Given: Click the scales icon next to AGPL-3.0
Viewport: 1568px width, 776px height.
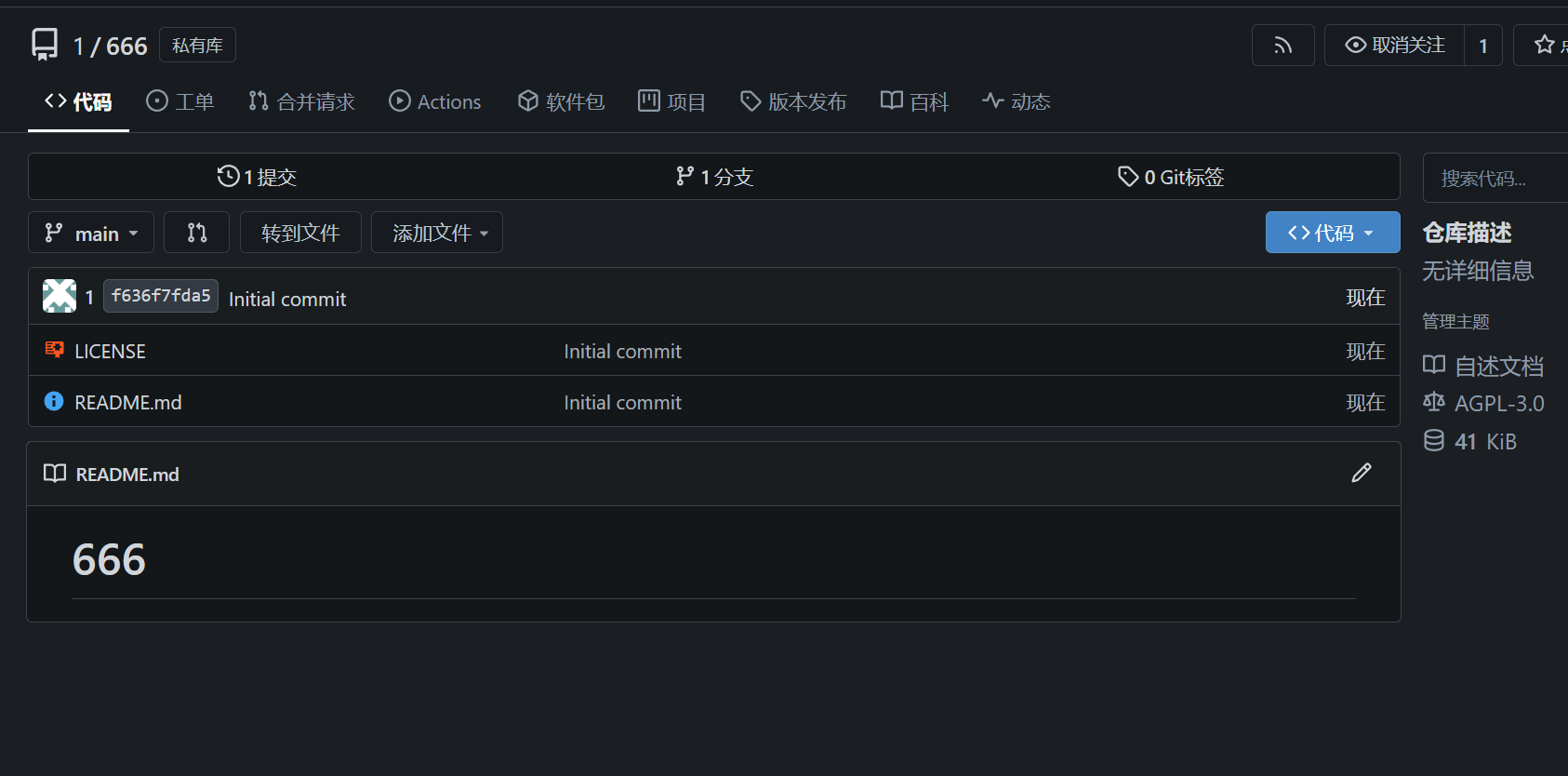Looking at the screenshot, I should (x=1434, y=402).
